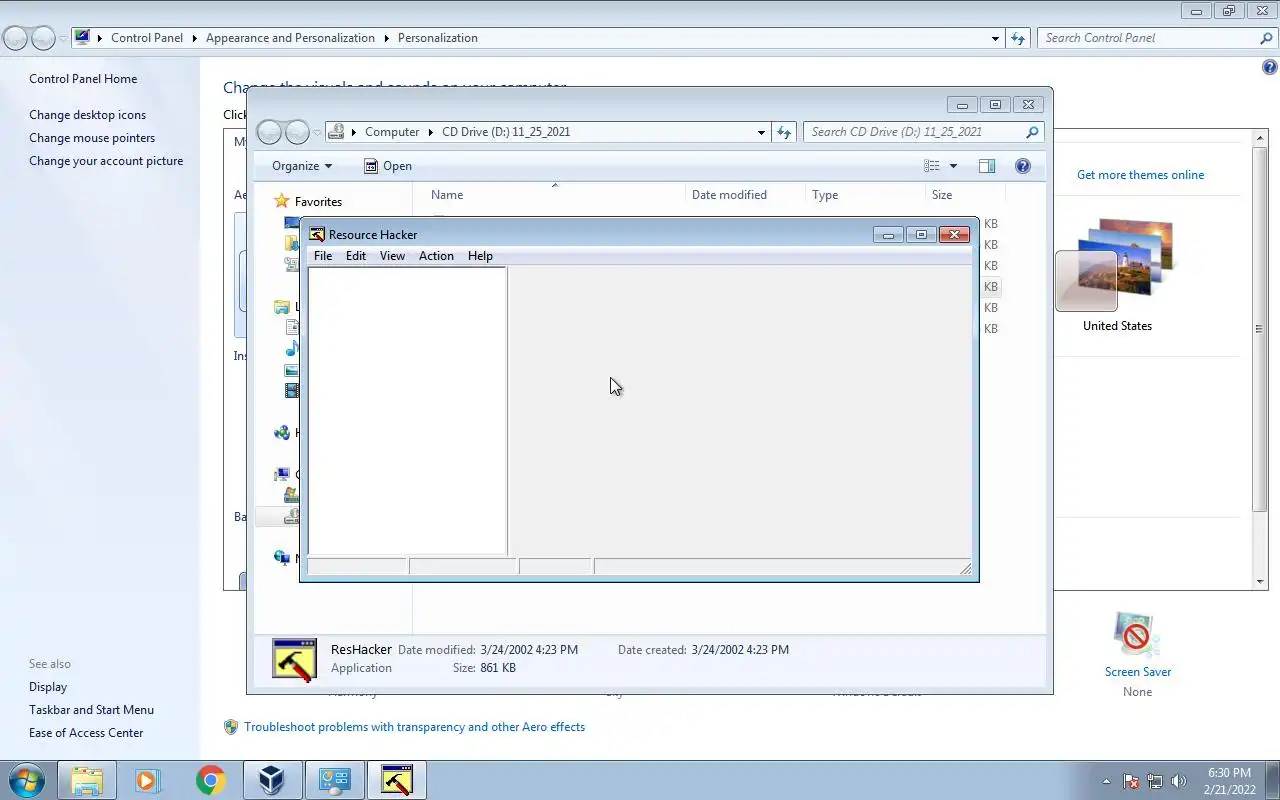Viewport: 1280px width, 800px height.
Task: Switch to Resource Hacker taskbar button
Action: point(396,780)
